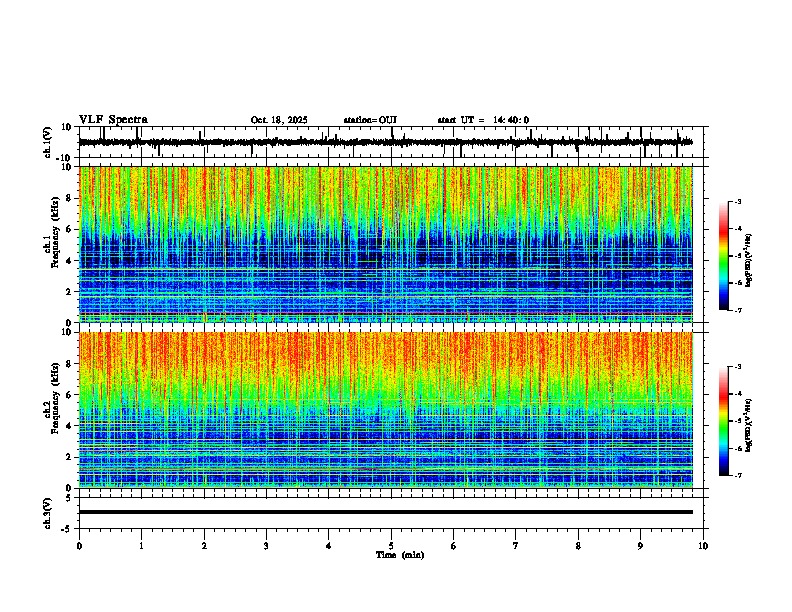
Task: Click the "ch.2 Frequency (kHz)" axis label
Action: 52,398
